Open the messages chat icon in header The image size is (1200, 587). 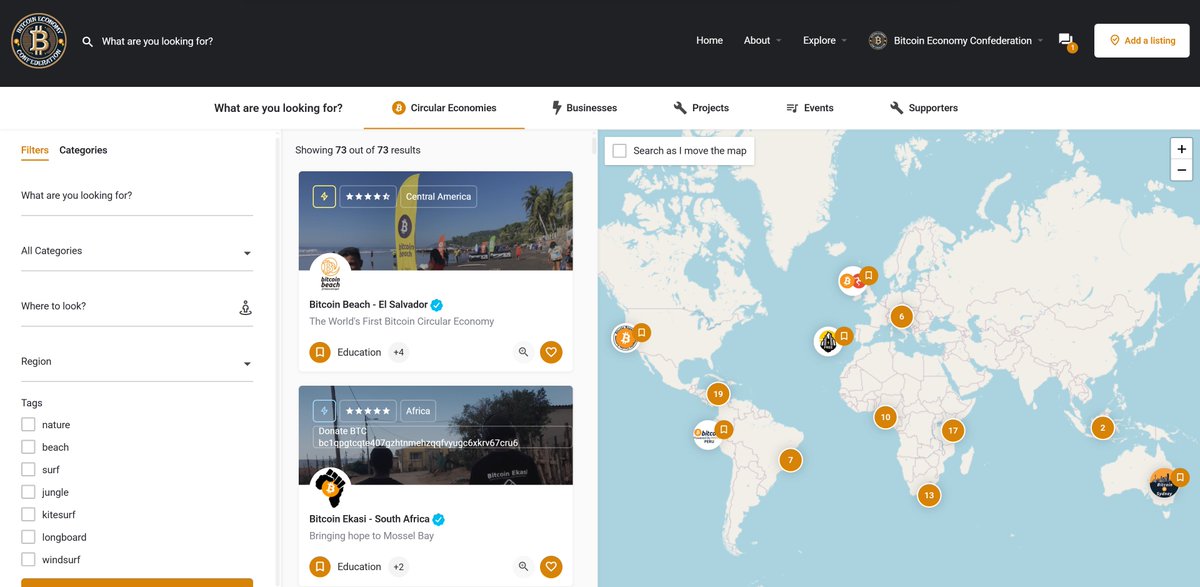(1066, 39)
